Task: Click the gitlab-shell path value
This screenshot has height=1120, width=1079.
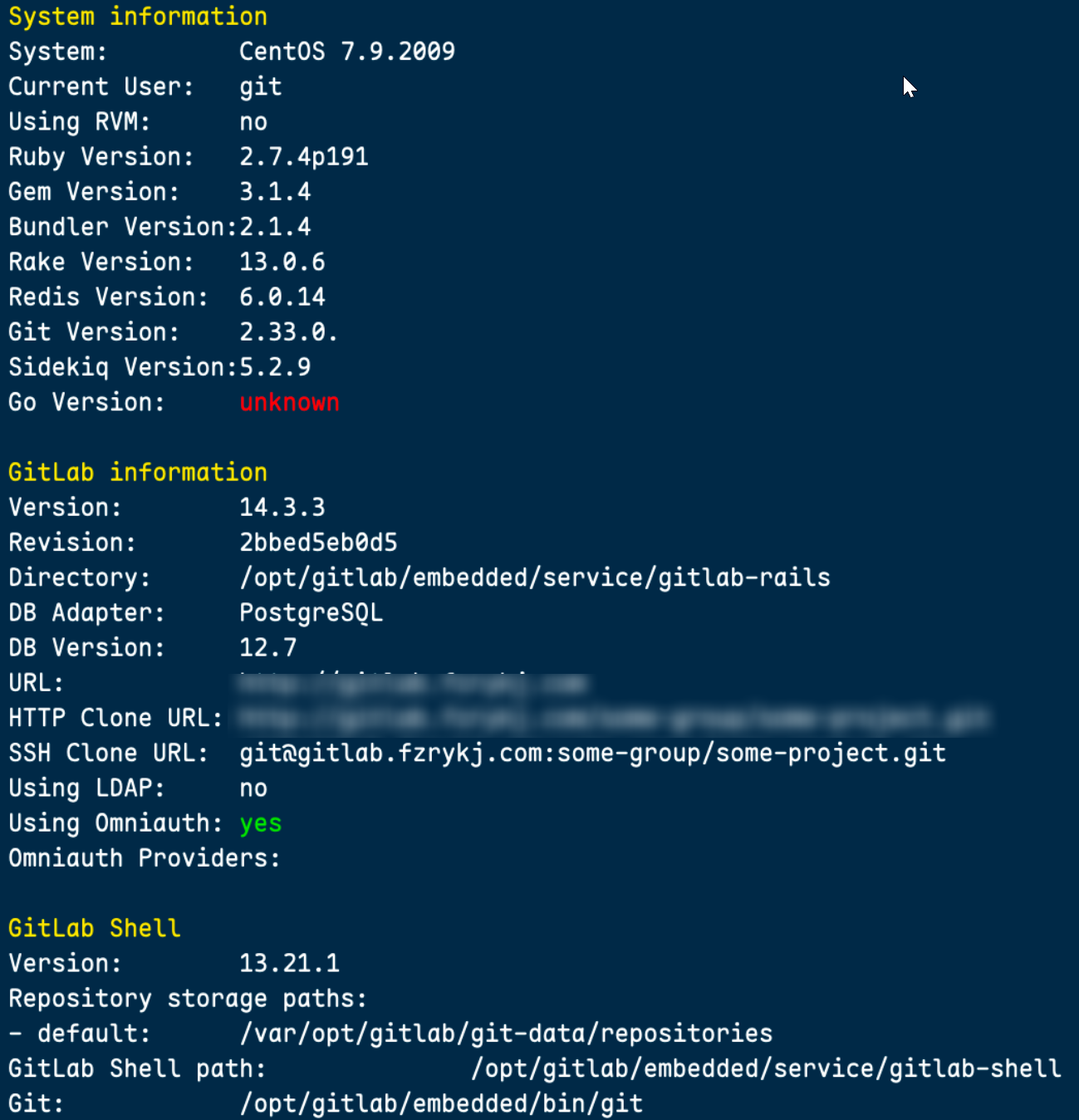Action: pyautogui.click(x=766, y=1068)
